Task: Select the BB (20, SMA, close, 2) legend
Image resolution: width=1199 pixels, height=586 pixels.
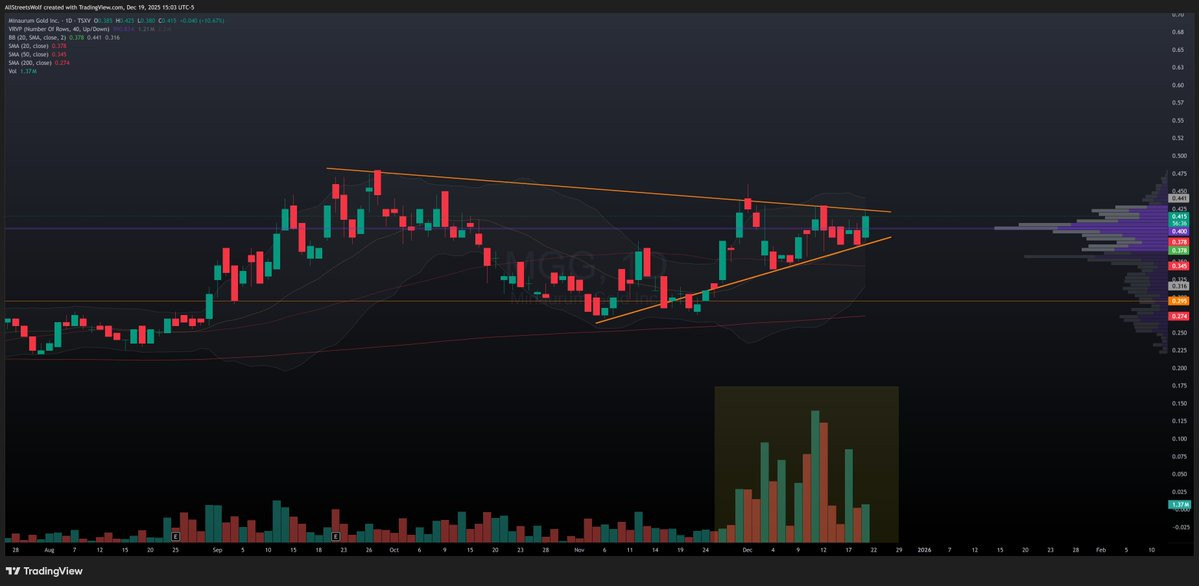Action: [x=62, y=37]
